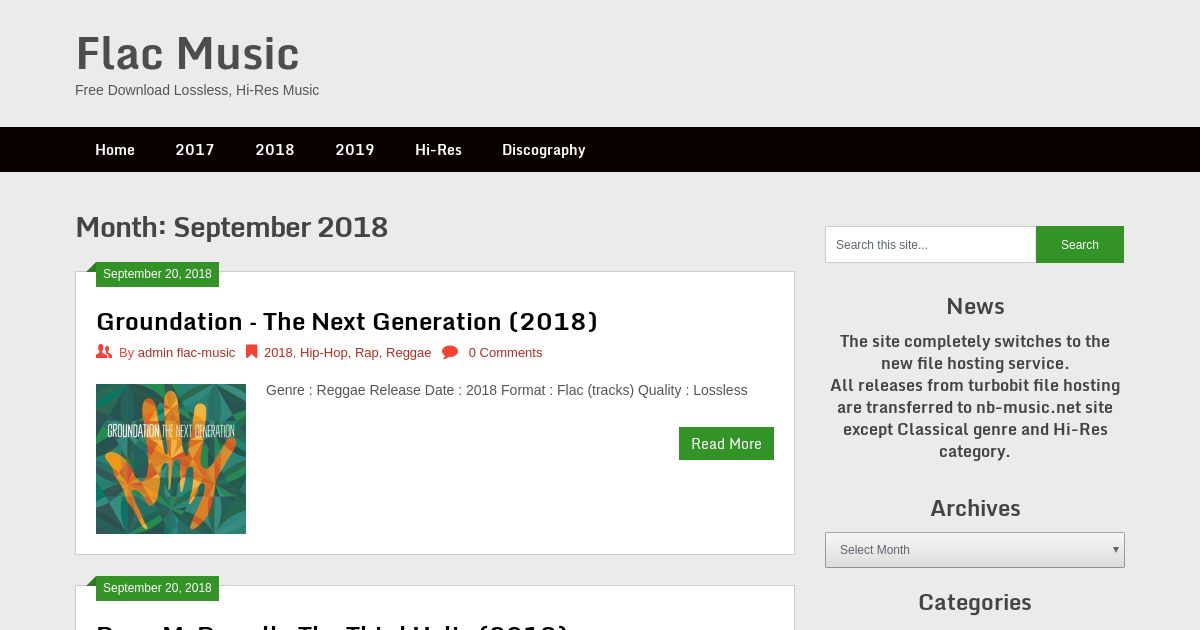This screenshot has height=630, width=1200.
Task: Click the Groundation album cover thumbnail
Action: (171, 459)
